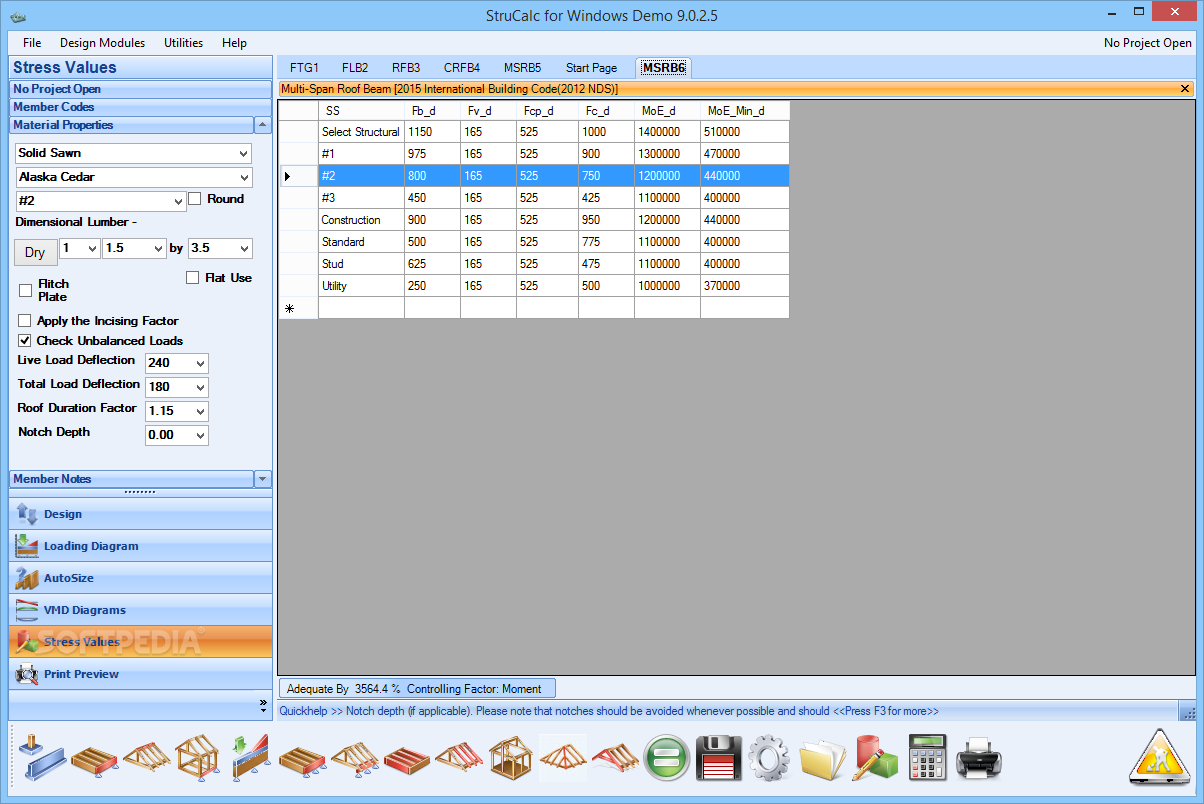1204x804 pixels.
Task: Click the Fb_d column header
Action: pos(432,110)
